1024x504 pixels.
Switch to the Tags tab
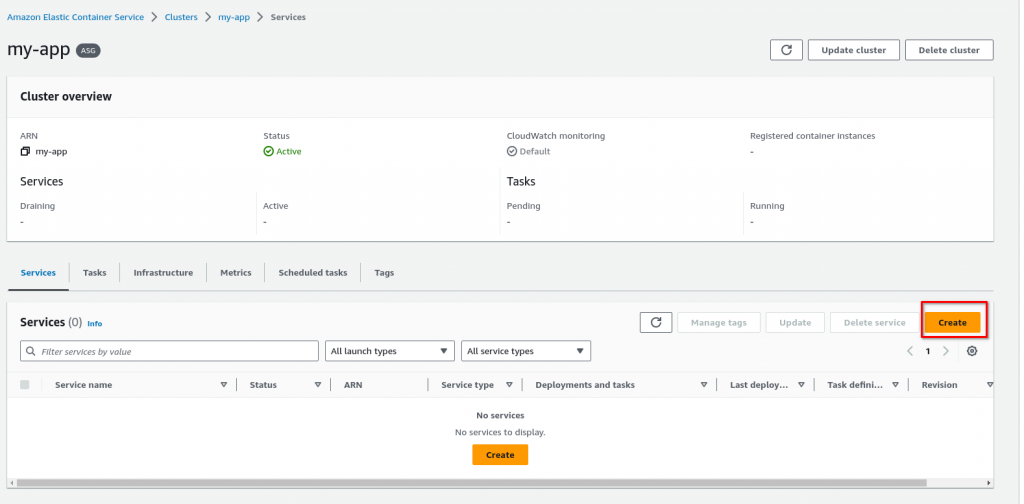coord(384,273)
